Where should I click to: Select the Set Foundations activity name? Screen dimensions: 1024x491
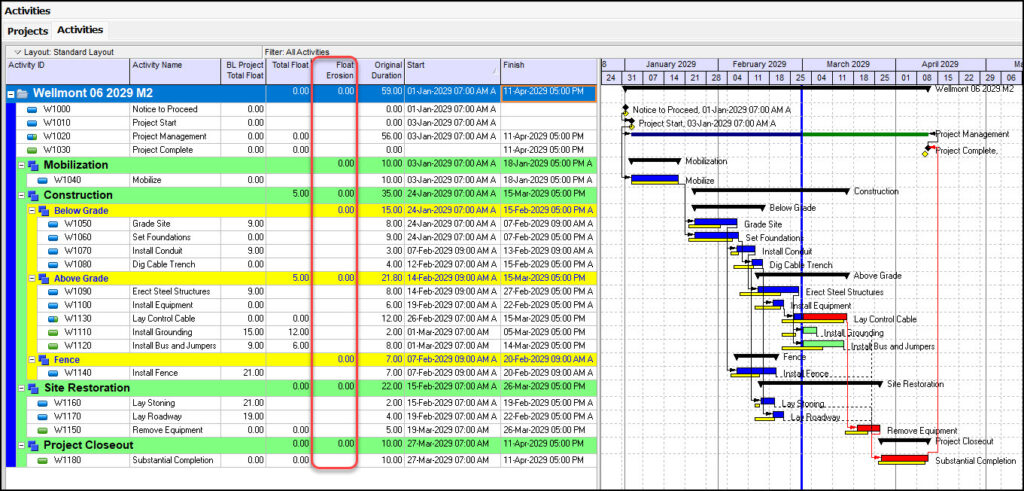[x=161, y=238]
